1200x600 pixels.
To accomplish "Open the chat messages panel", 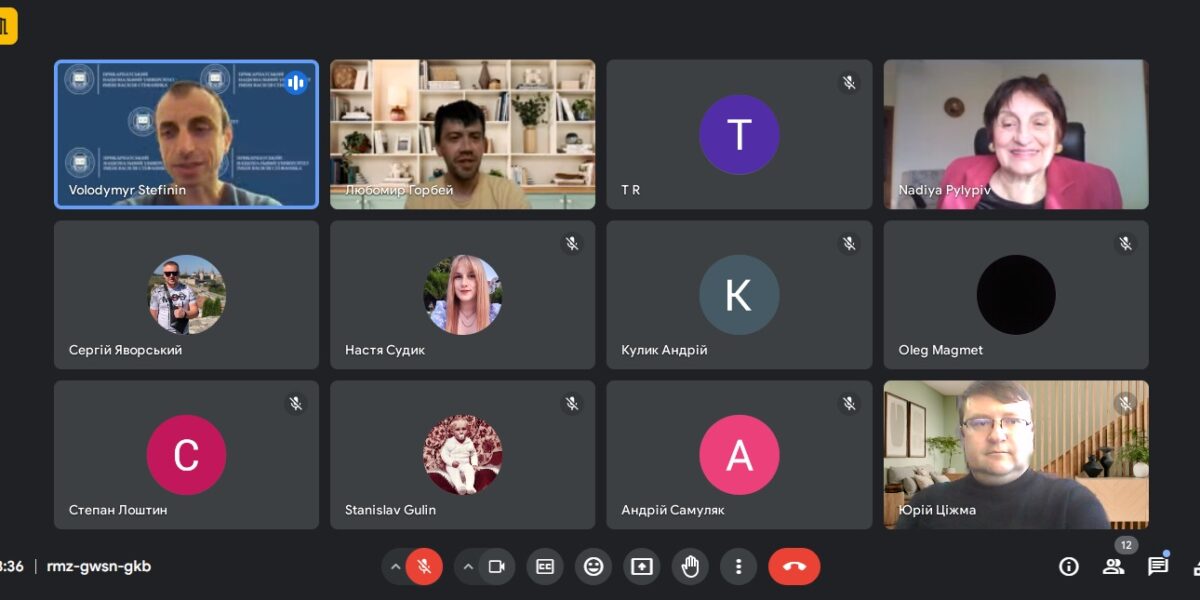I will point(1158,567).
